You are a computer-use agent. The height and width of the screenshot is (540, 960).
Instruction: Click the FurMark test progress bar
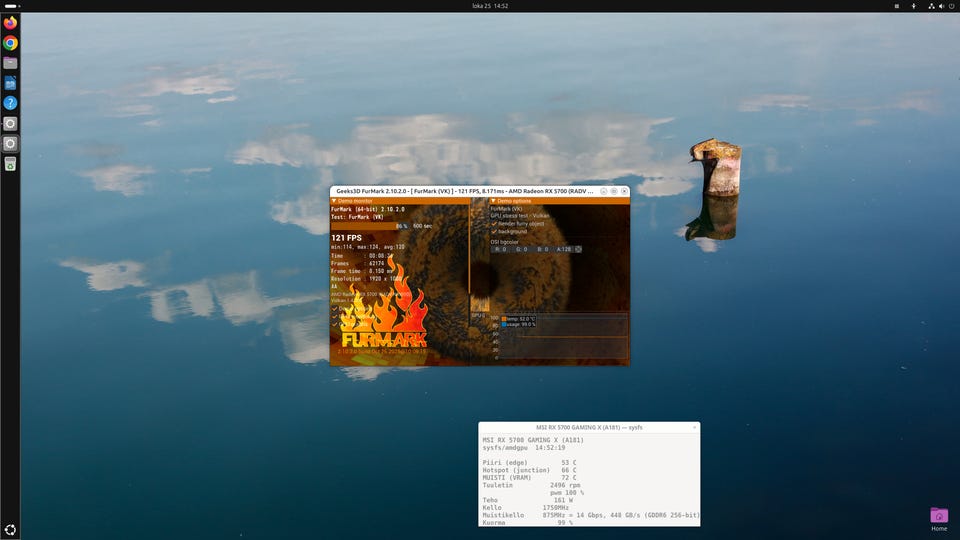coord(370,226)
